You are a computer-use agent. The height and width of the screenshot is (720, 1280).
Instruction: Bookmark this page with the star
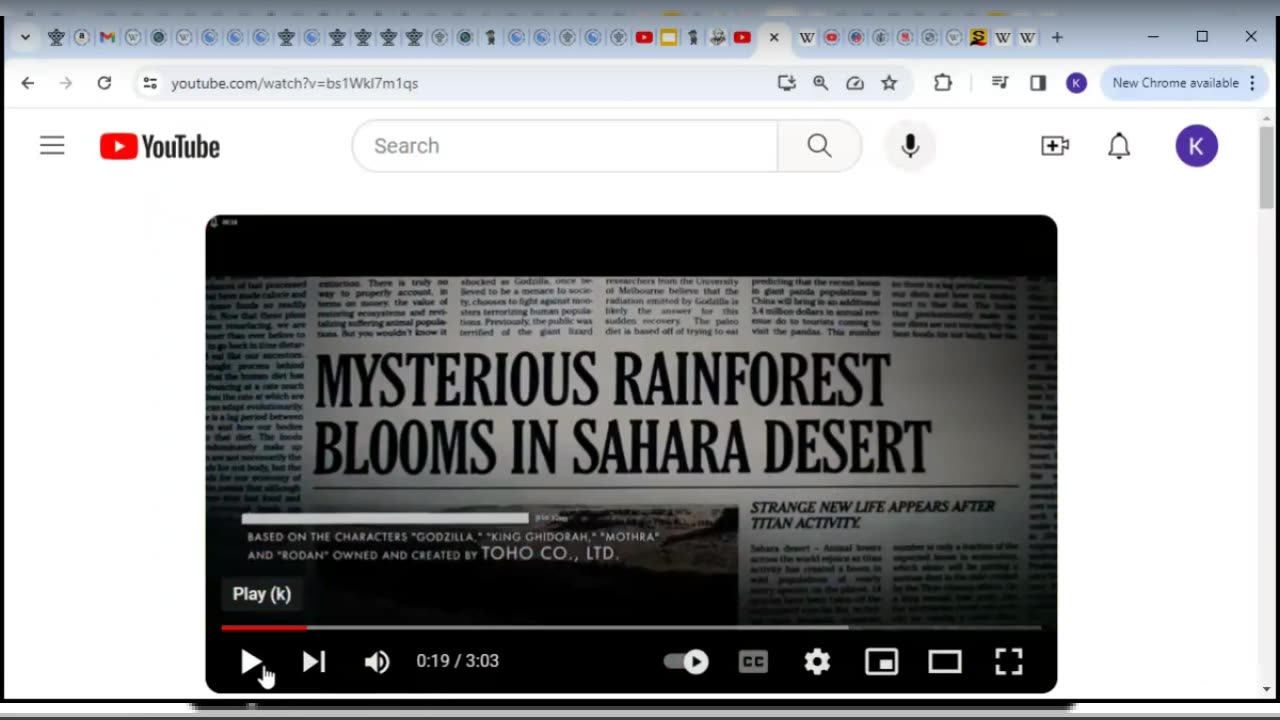(889, 83)
